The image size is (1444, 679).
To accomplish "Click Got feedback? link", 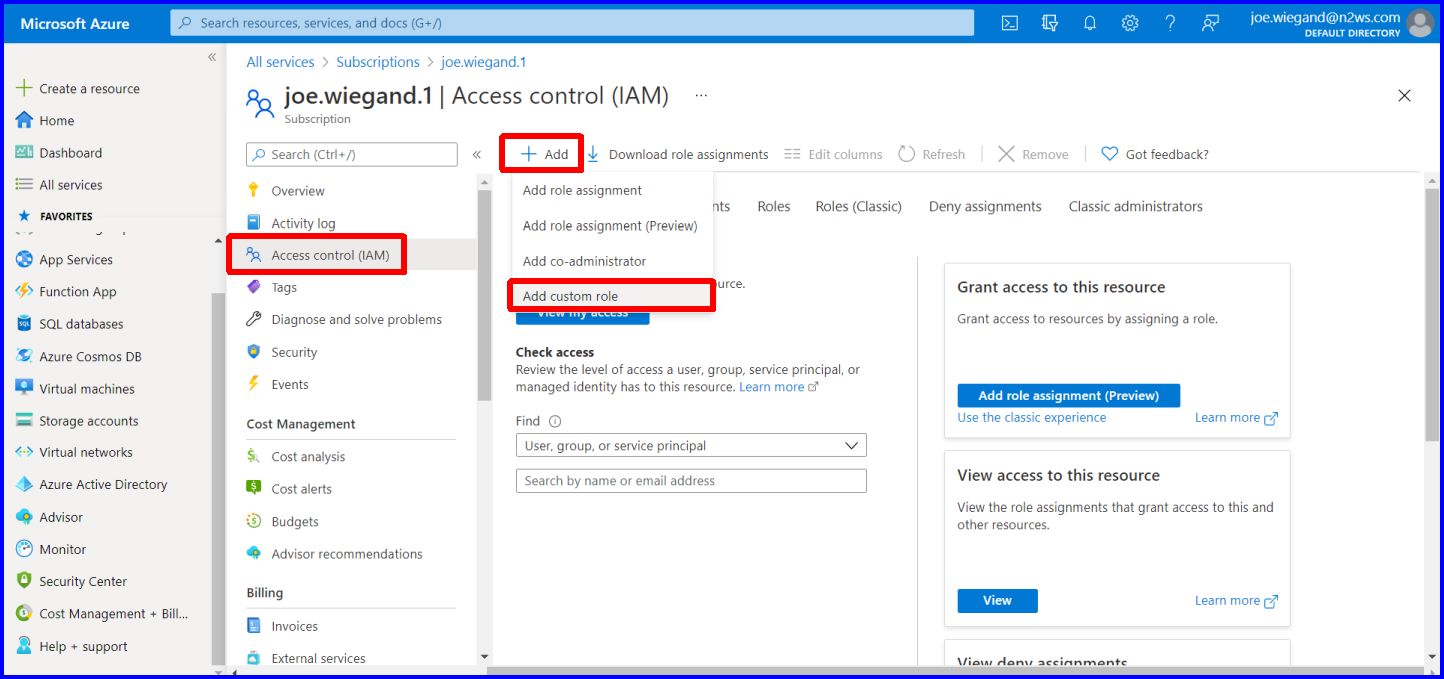I will tap(1155, 155).
